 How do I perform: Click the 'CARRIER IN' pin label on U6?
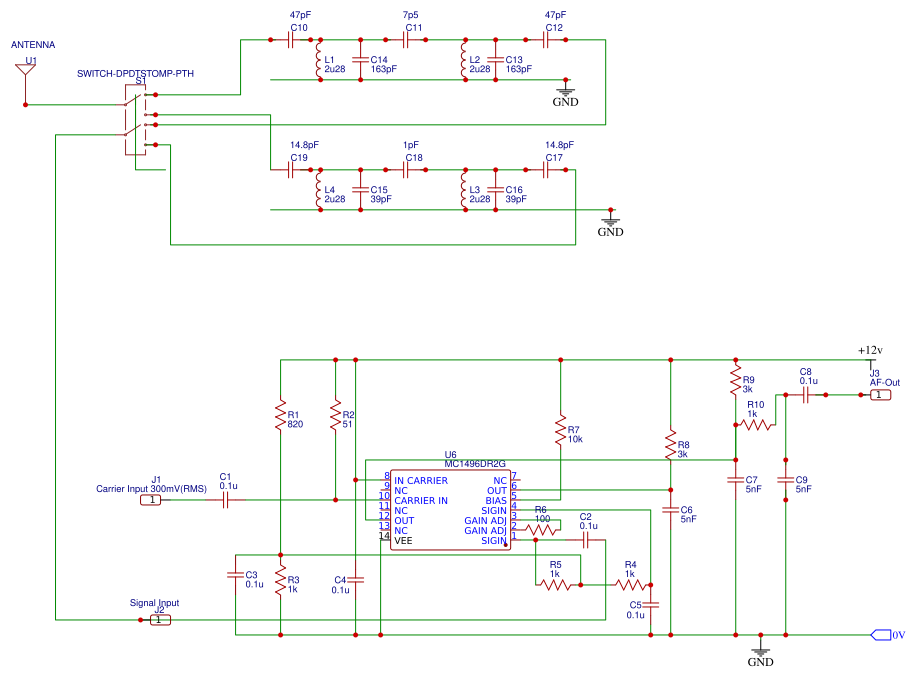(x=421, y=501)
